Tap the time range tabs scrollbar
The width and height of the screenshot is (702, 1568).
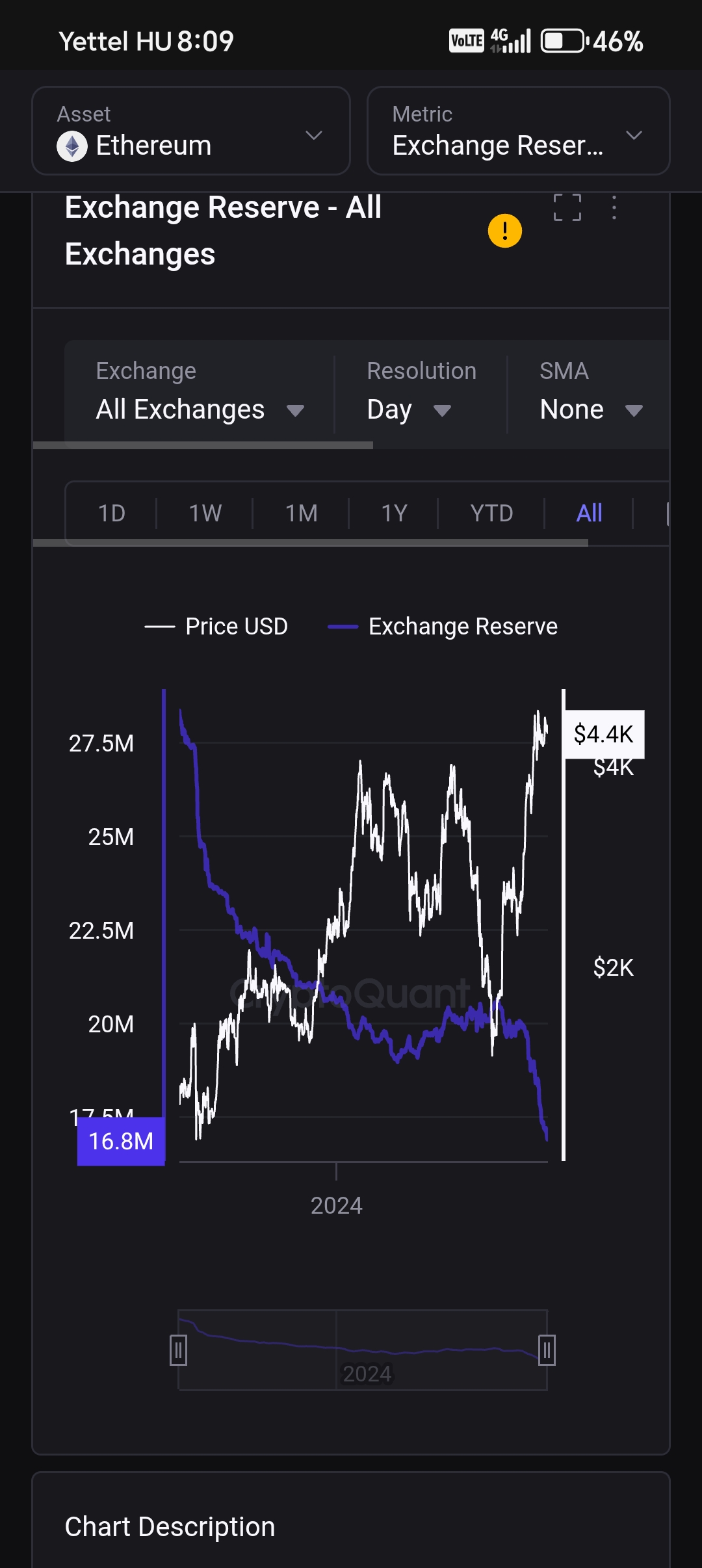[x=311, y=543]
